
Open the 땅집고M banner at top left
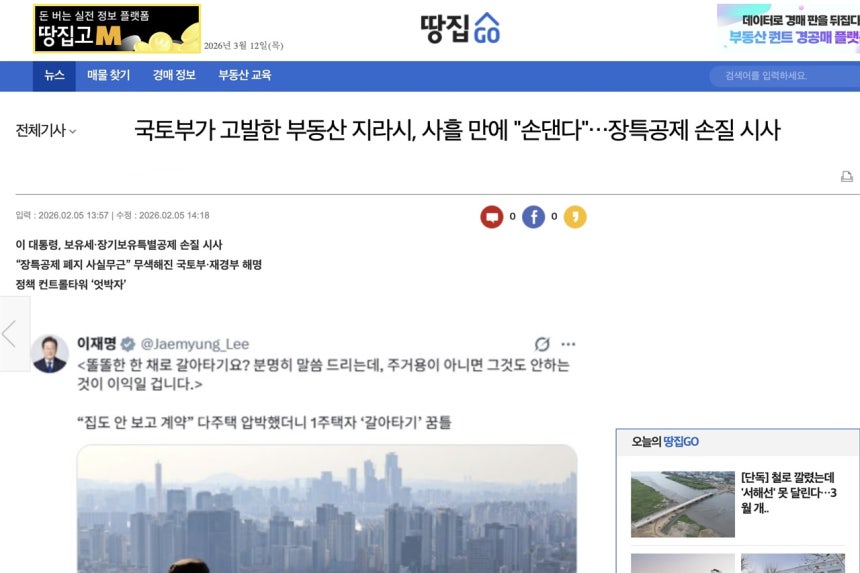tap(117, 29)
